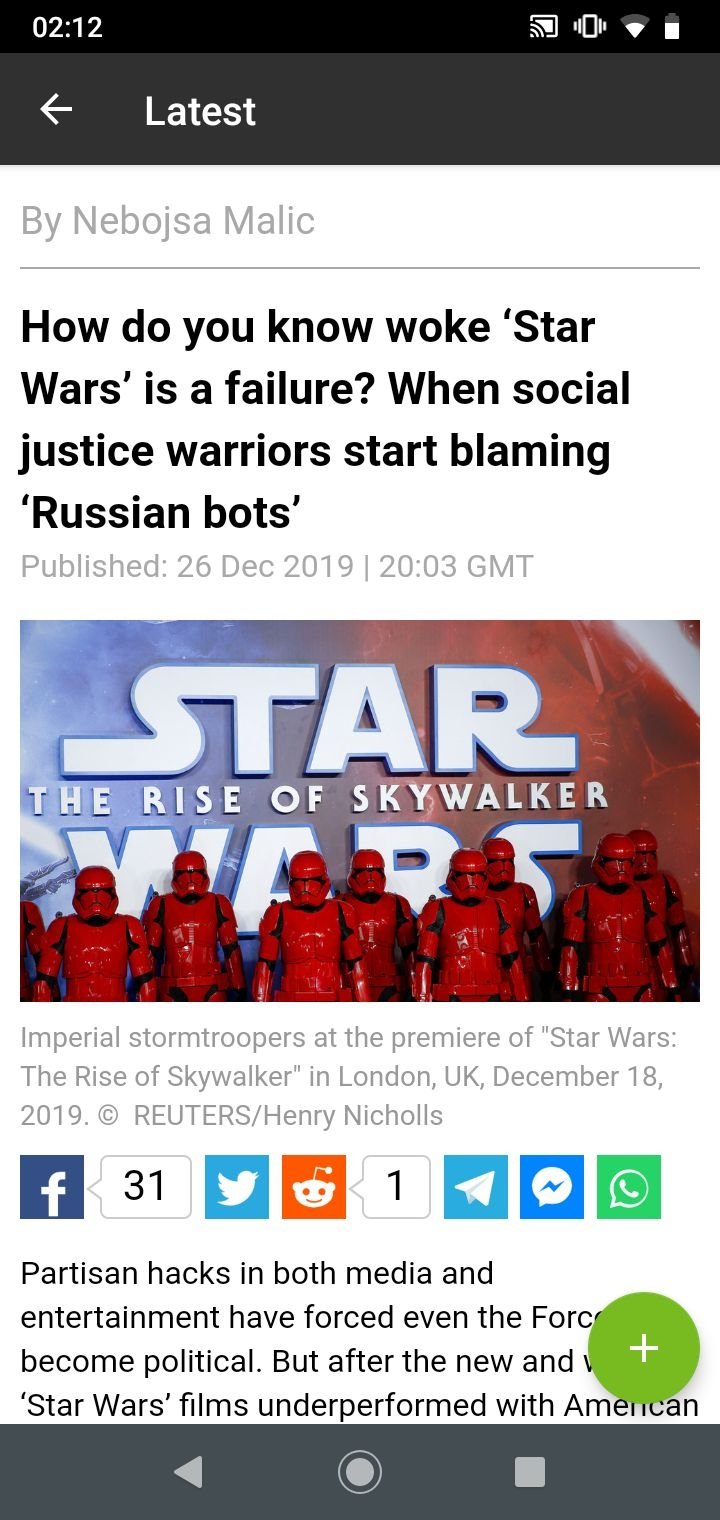Viewport: 720px width, 1520px height.
Task: Share article via Facebook Messenger
Action: (x=552, y=1187)
